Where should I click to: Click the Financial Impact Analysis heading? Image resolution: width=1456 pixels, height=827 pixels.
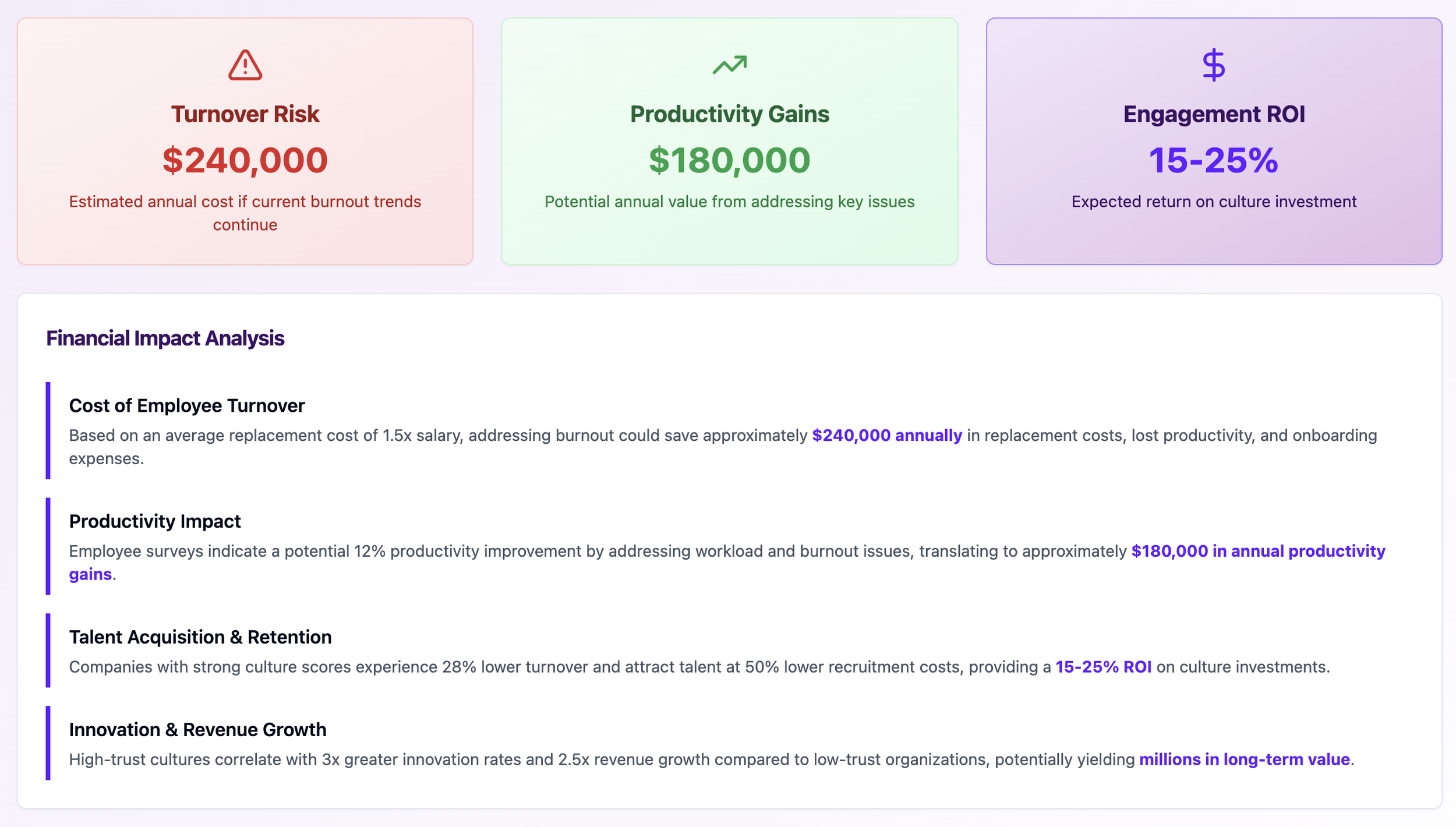(165, 338)
